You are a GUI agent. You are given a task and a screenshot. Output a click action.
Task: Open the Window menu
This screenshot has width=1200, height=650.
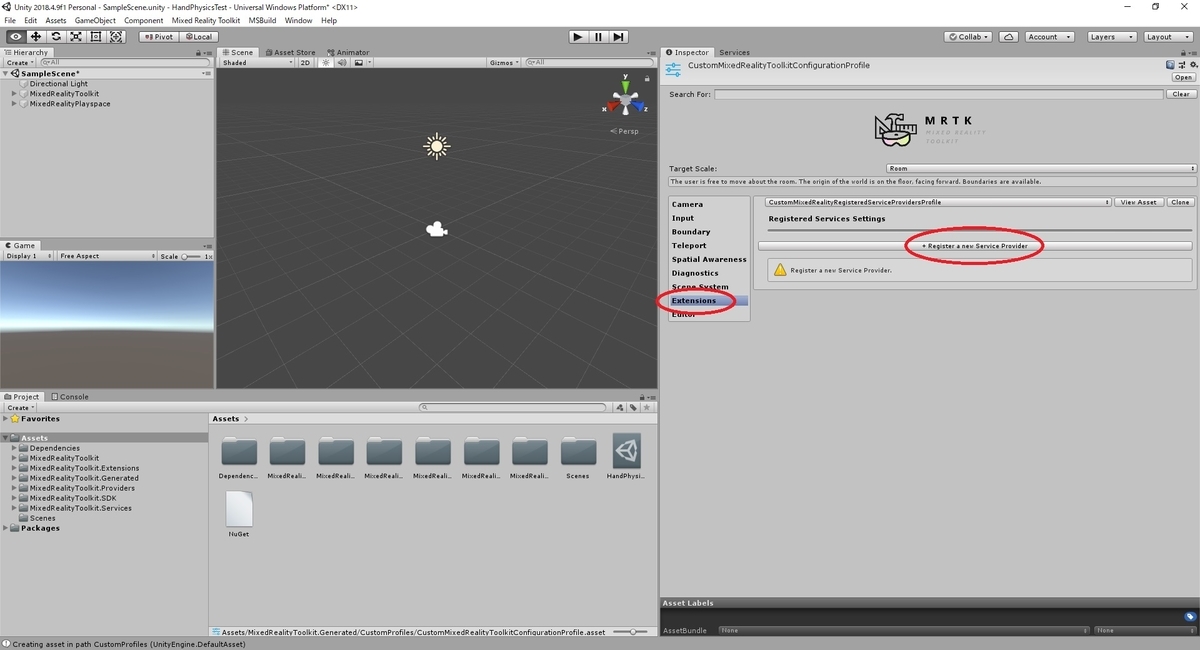298,20
